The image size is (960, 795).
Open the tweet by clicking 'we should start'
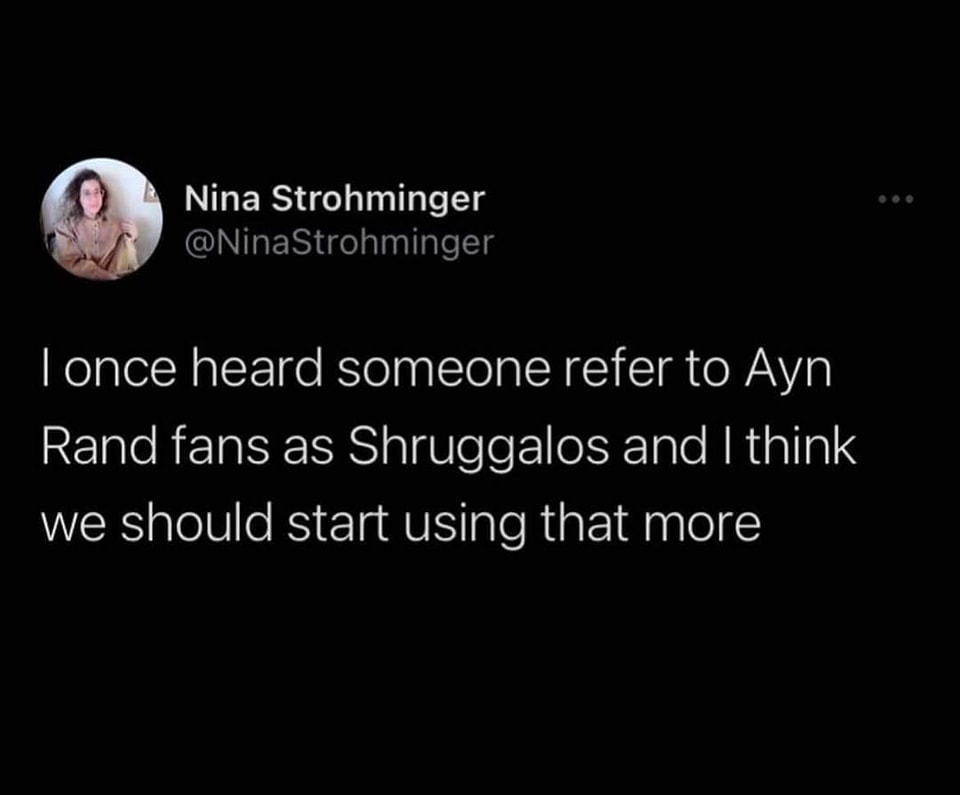coord(216,524)
